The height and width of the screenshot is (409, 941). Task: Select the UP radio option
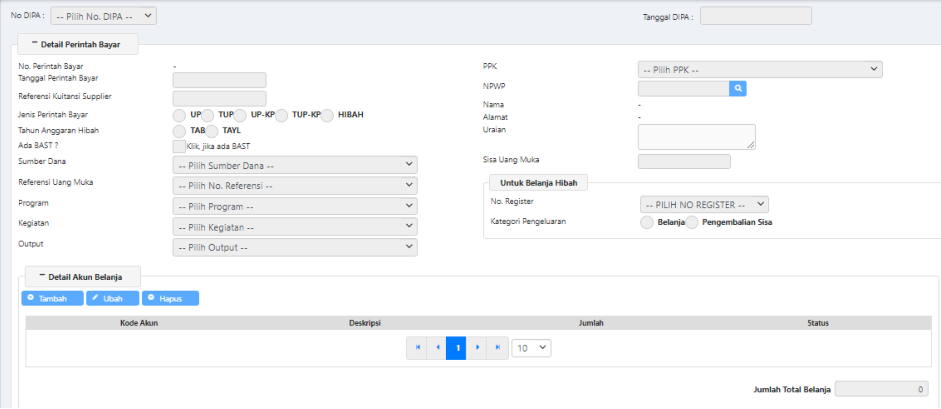[x=180, y=115]
